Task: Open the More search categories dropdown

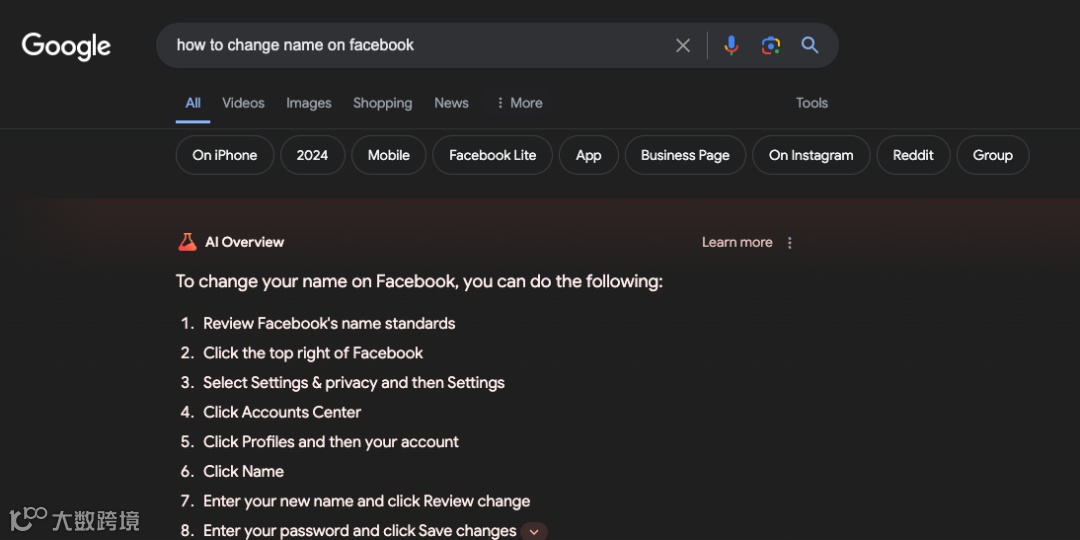Action: [519, 103]
